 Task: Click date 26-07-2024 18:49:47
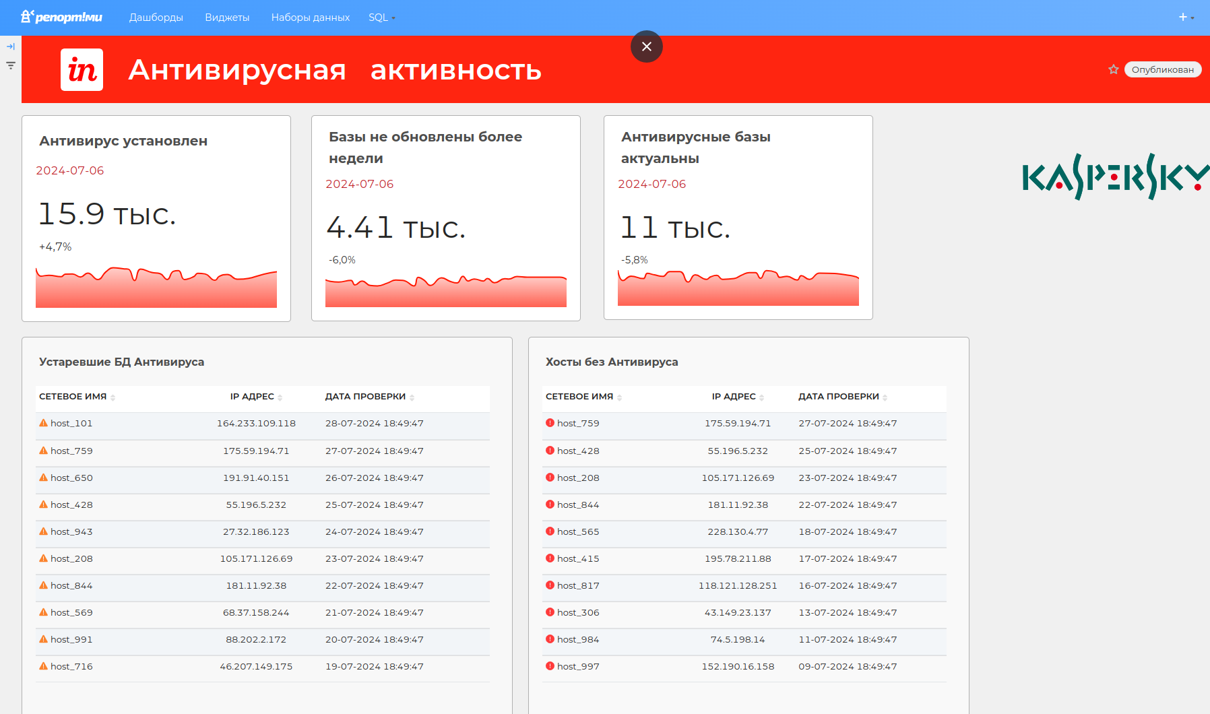pyautogui.click(x=374, y=478)
